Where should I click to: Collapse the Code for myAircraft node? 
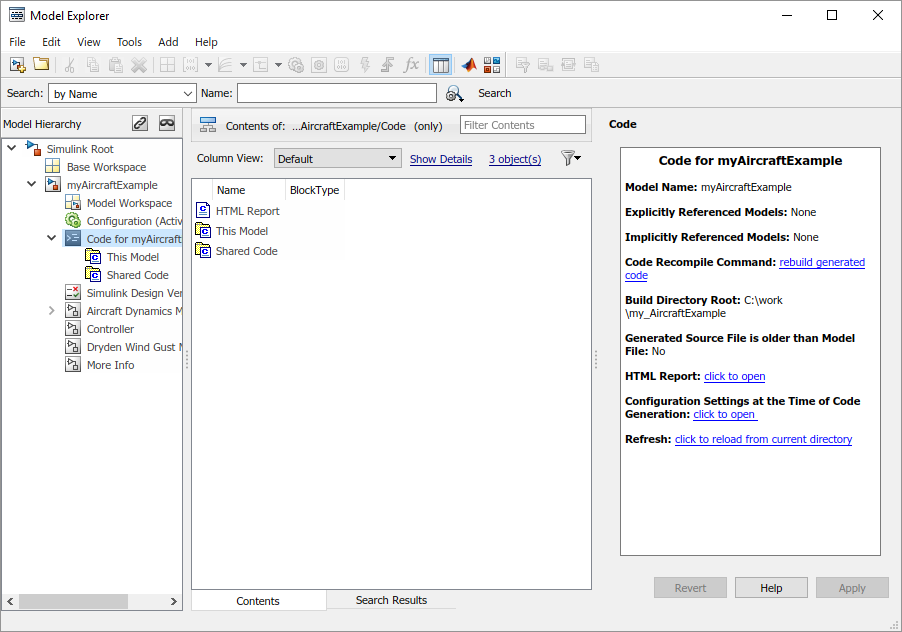[x=52, y=238]
